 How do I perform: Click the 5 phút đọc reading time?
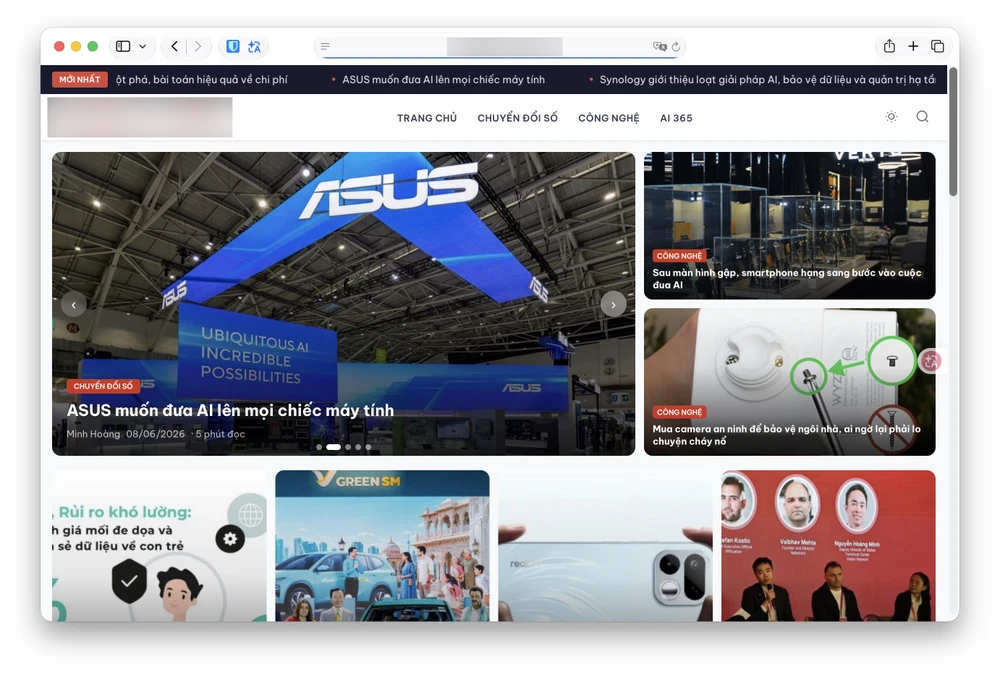point(220,434)
